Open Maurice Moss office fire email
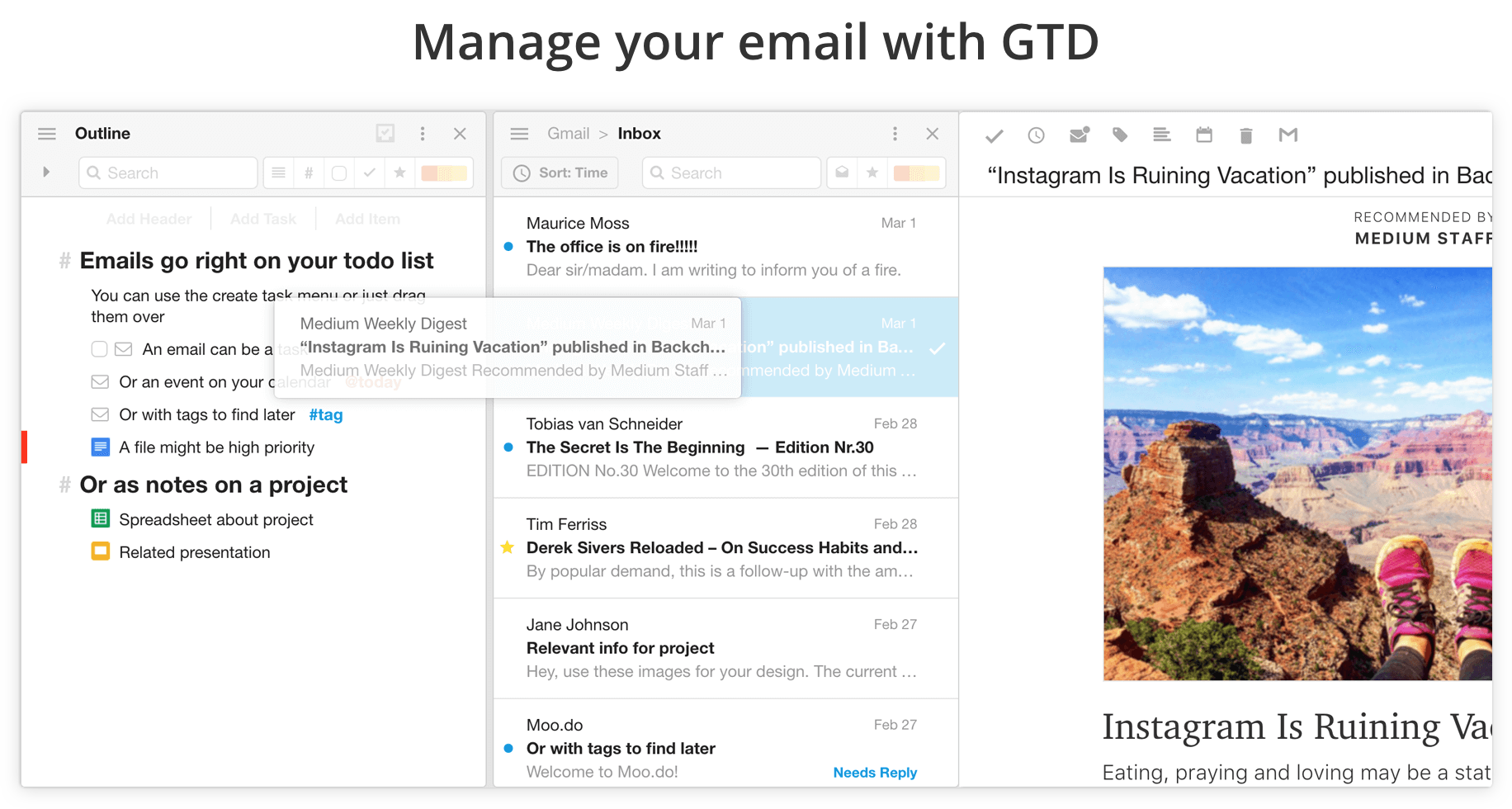Viewport: 1512px width, 809px height. pyautogui.click(x=725, y=247)
